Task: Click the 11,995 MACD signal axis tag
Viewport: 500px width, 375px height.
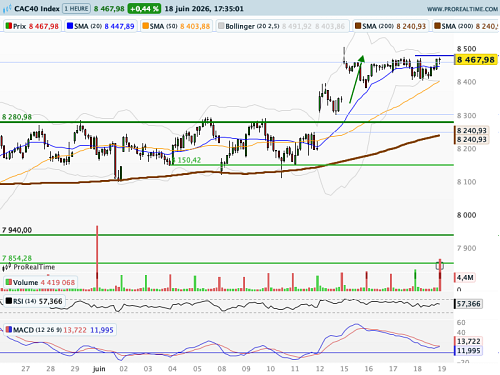Action: (468, 351)
